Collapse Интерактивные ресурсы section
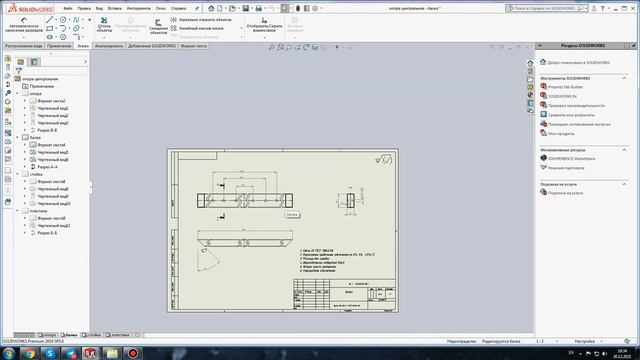 click(x=624, y=150)
